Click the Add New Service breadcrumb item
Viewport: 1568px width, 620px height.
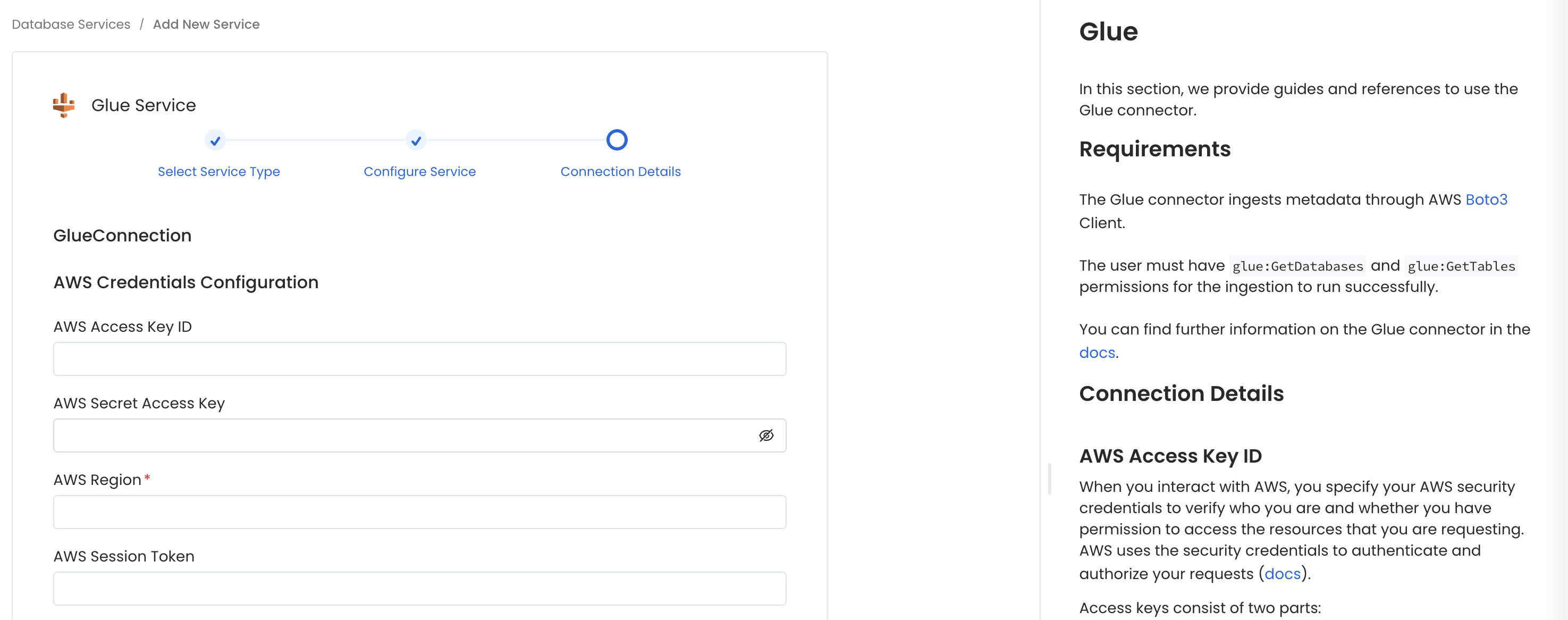pyautogui.click(x=206, y=24)
